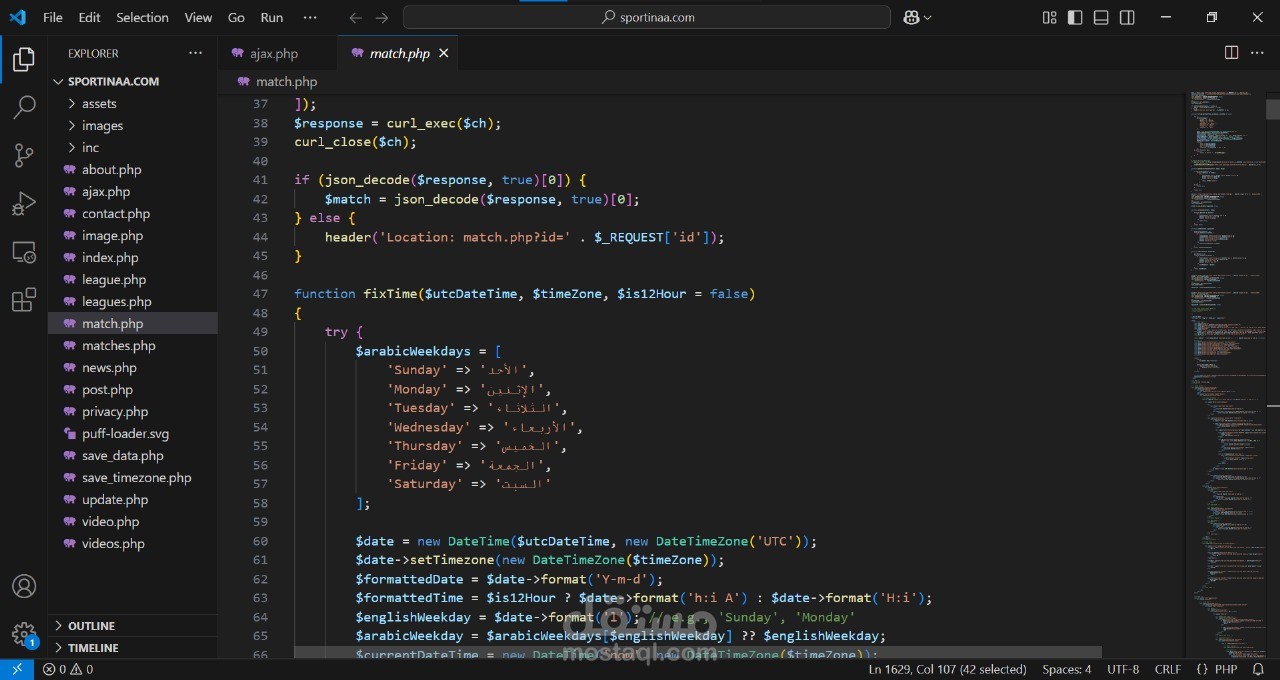Toggle the bottom panel
This screenshot has height=680, width=1280.
1101,17
